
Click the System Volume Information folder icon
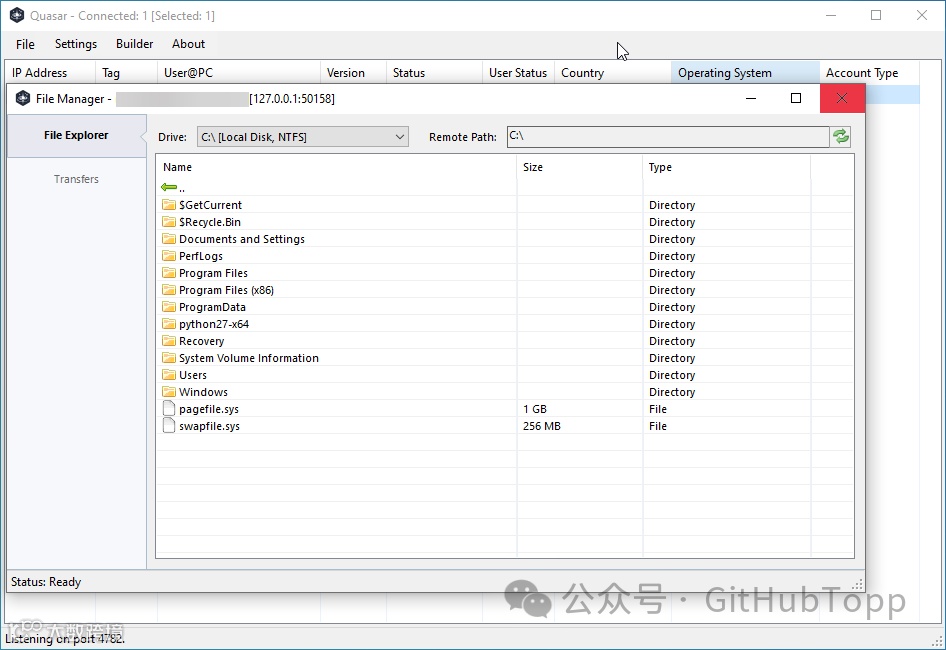pyautogui.click(x=169, y=357)
